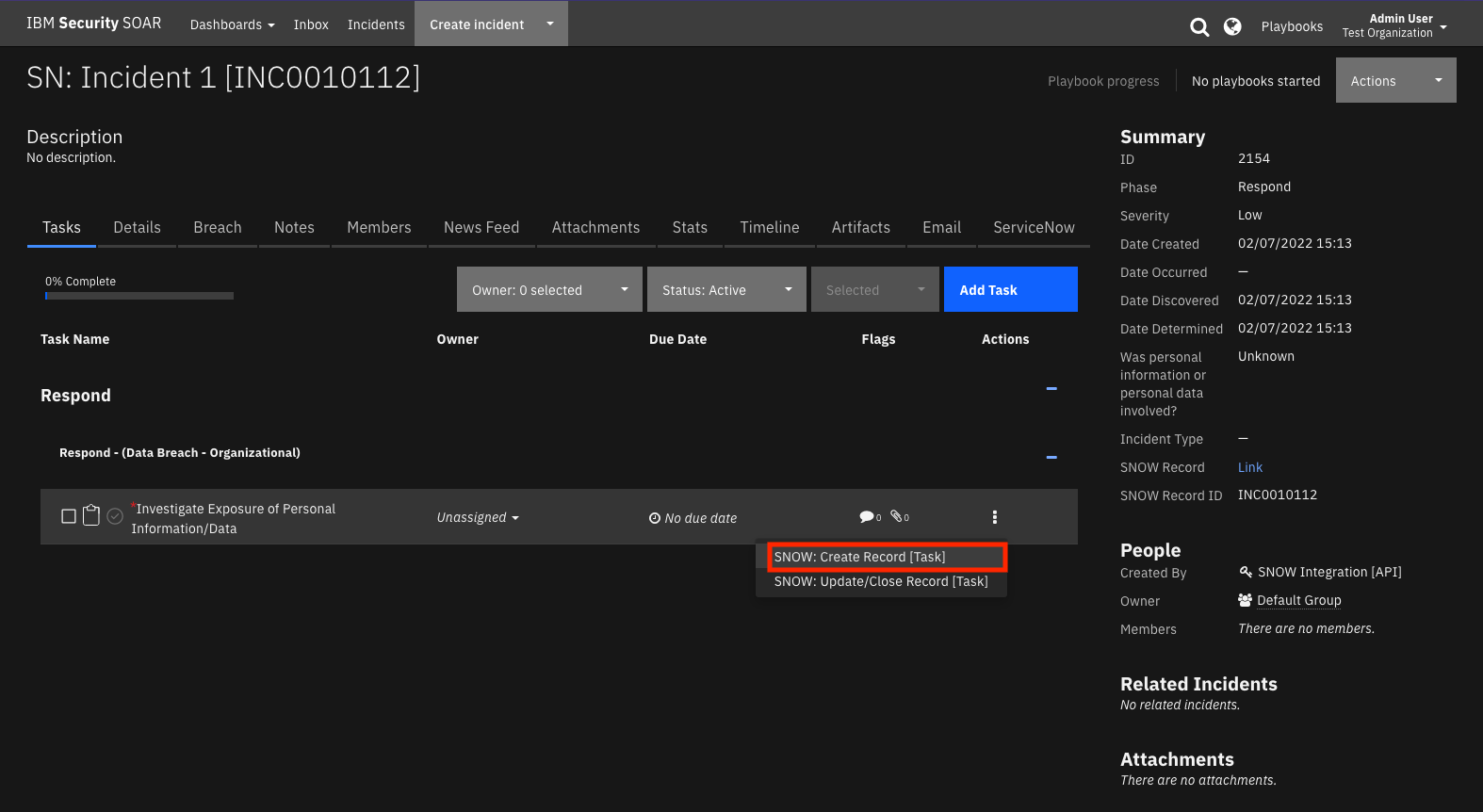This screenshot has width=1483, height=812.
Task: Select the Tasks tab
Action: 61,228
